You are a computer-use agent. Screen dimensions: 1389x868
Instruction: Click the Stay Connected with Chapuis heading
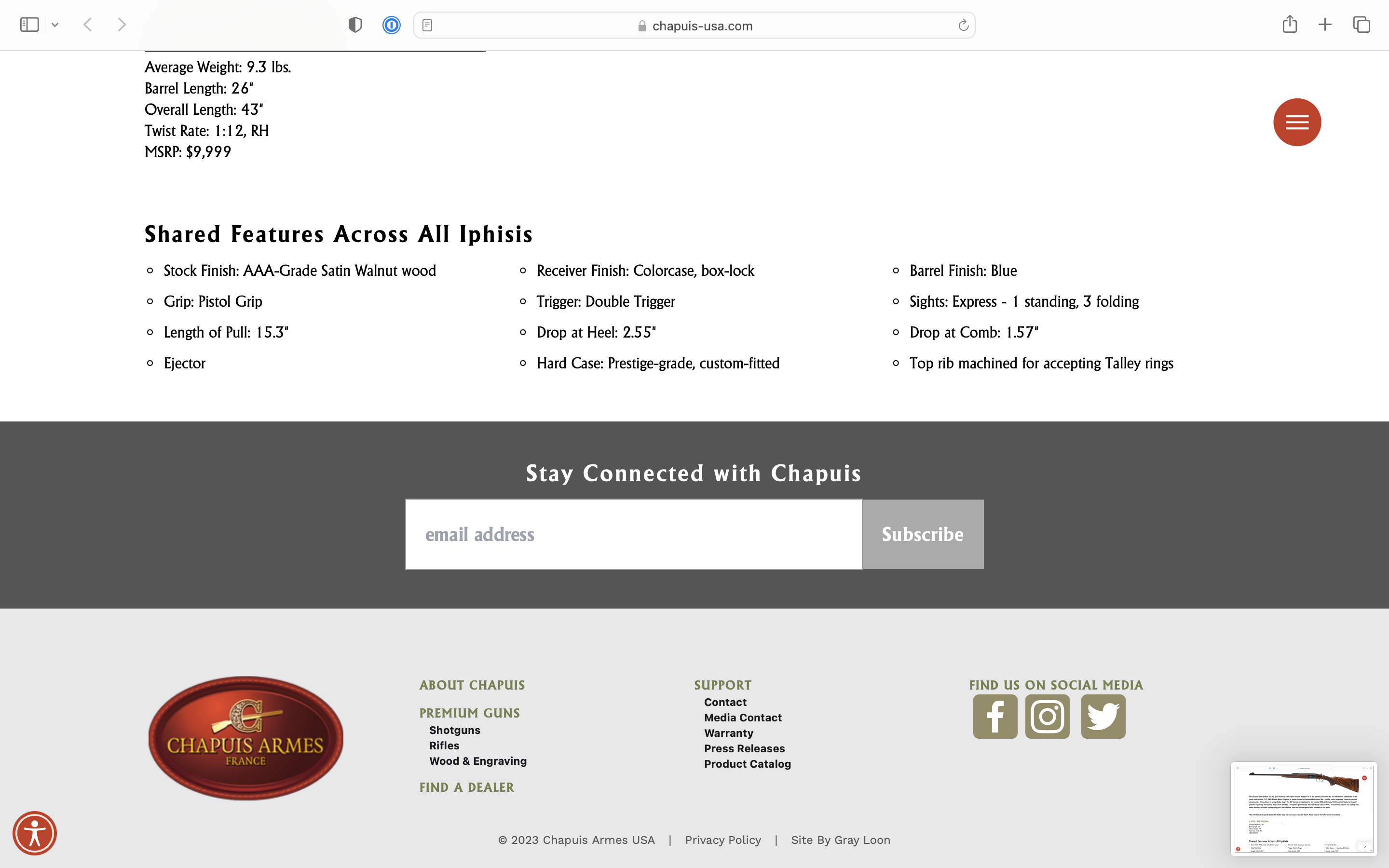(x=694, y=474)
